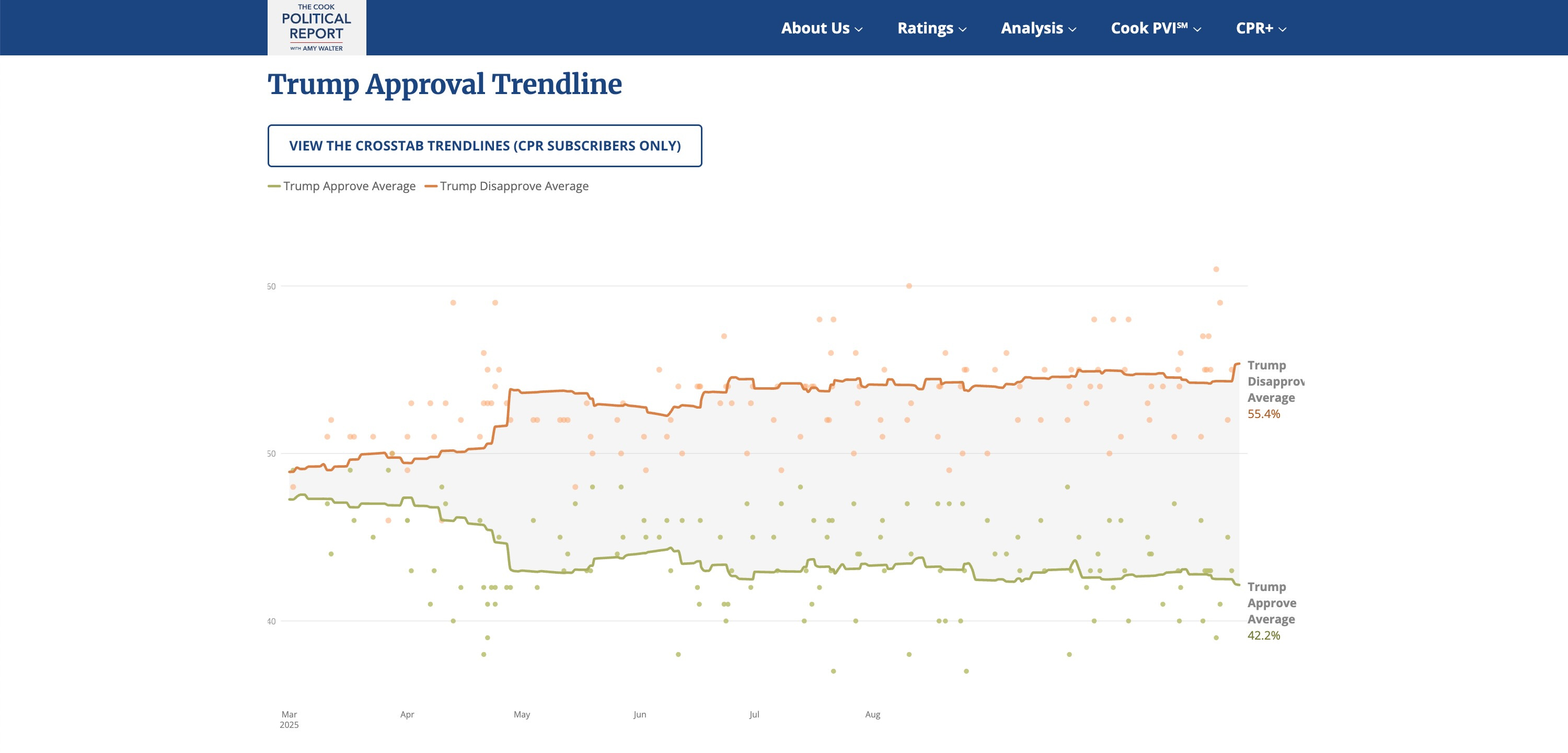
Task: Click View the Crosstab Trendlines button
Action: 485,146
